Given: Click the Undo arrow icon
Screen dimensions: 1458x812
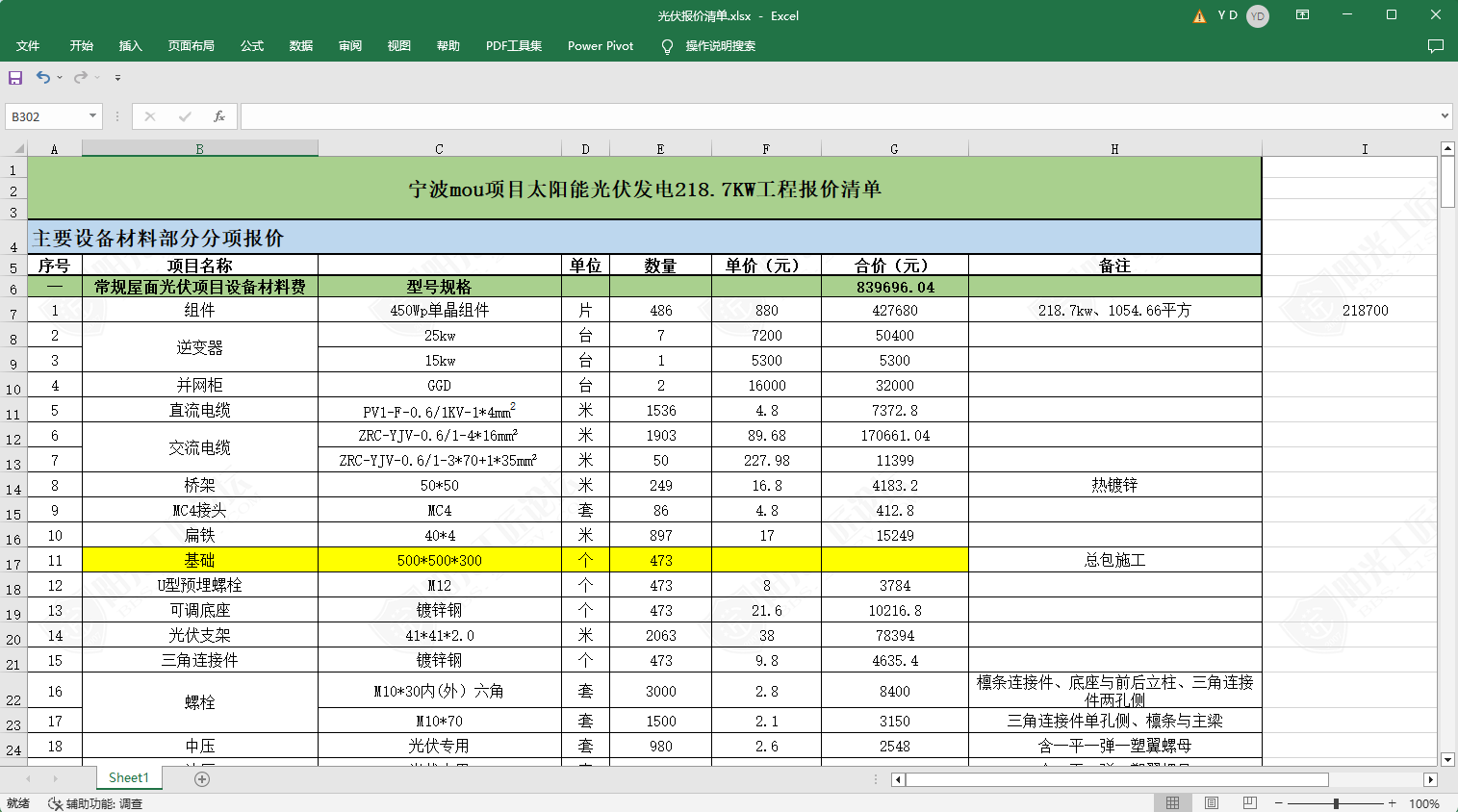Looking at the screenshot, I should coord(43,77).
